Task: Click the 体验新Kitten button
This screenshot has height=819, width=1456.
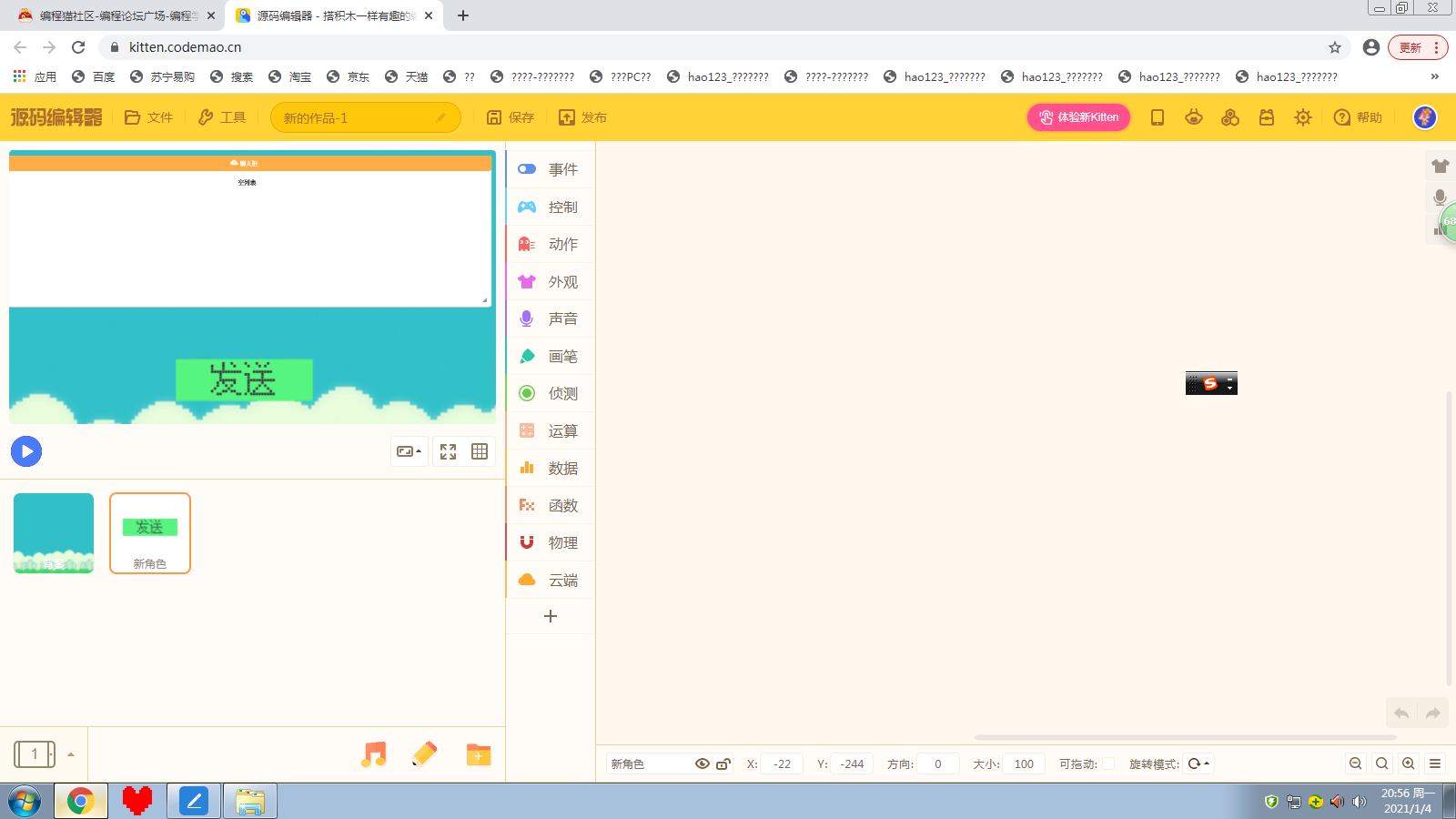Action: pyautogui.click(x=1078, y=117)
